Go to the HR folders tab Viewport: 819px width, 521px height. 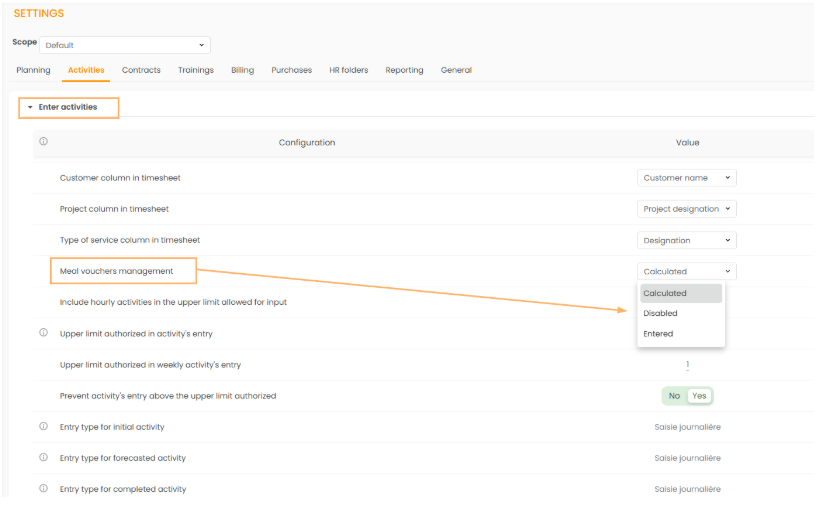click(x=348, y=70)
